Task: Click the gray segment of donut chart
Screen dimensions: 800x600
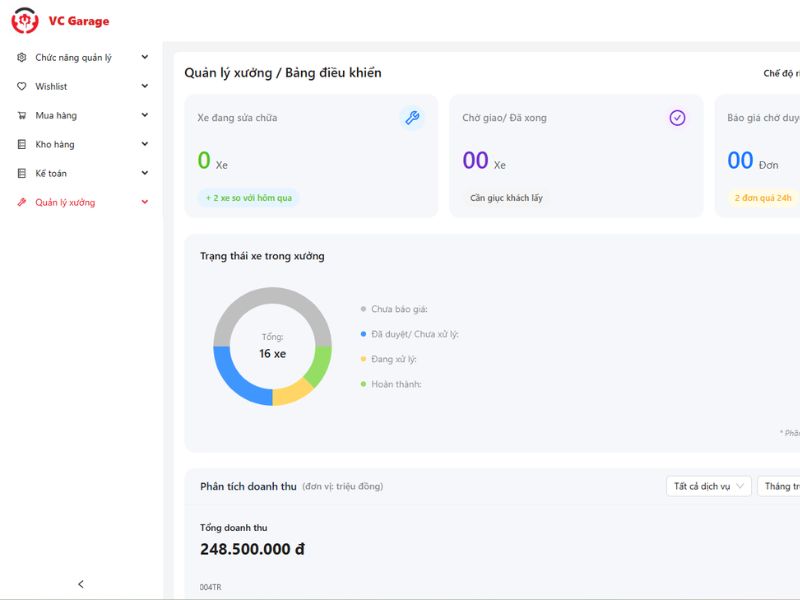Action: pyautogui.click(x=272, y=295)
